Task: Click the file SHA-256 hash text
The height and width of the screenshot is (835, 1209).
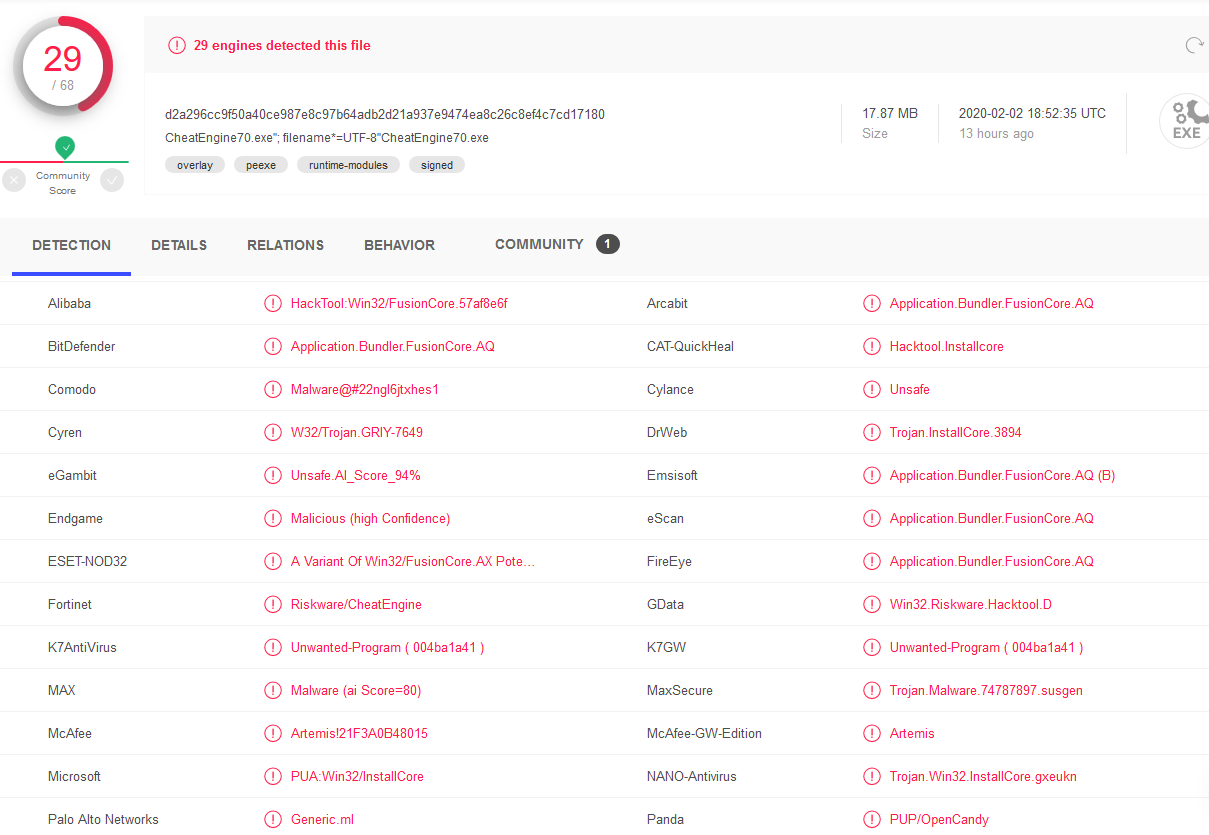Action: (385, 114)
